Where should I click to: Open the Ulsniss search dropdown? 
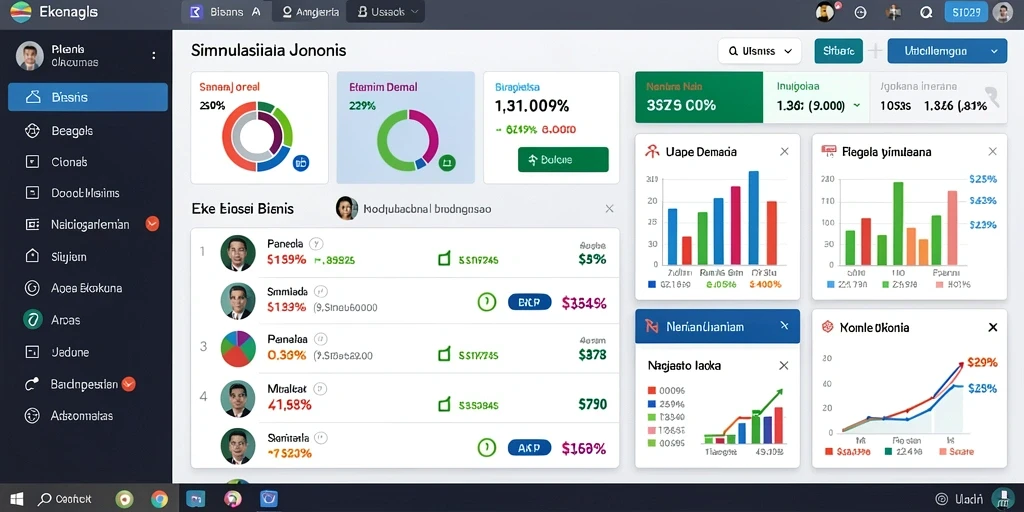pyautogui.click(x=760, y=51)
